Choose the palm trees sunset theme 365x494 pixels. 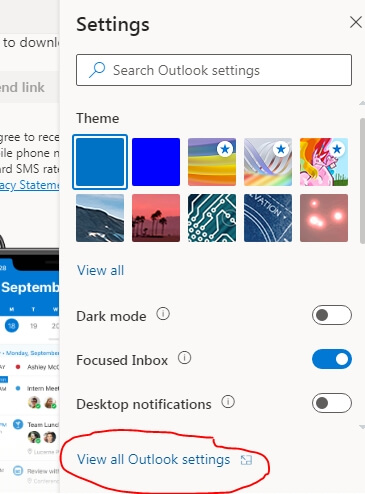click(x=156, y=218)
